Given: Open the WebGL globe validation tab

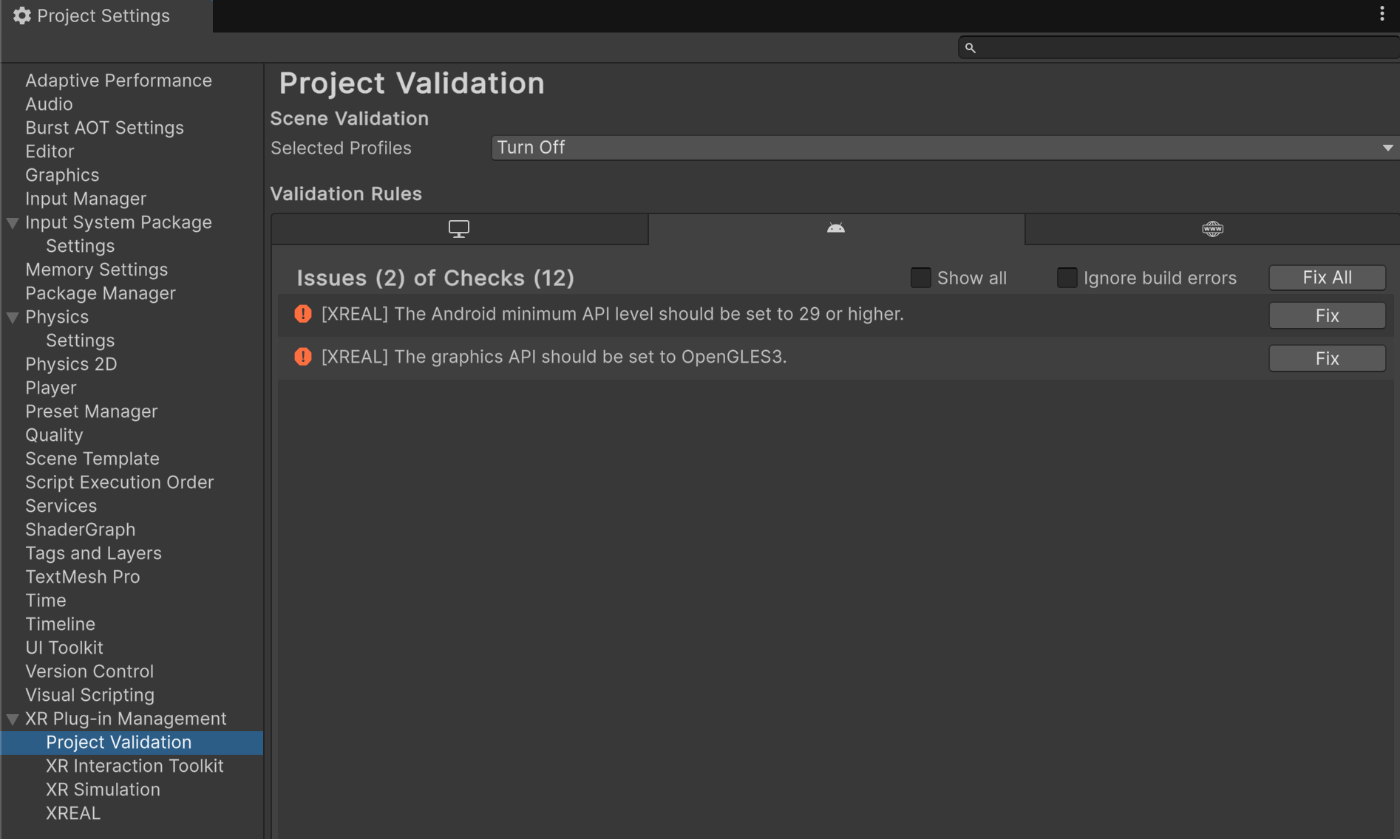Looking at the screenshot, I should tap(1212, 229).
